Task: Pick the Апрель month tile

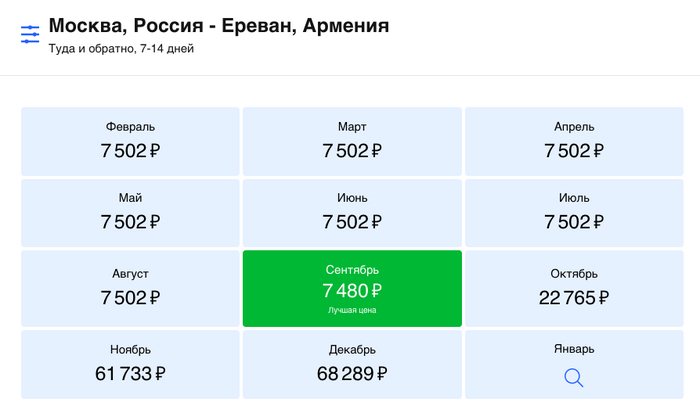Action: coord(574,141)
